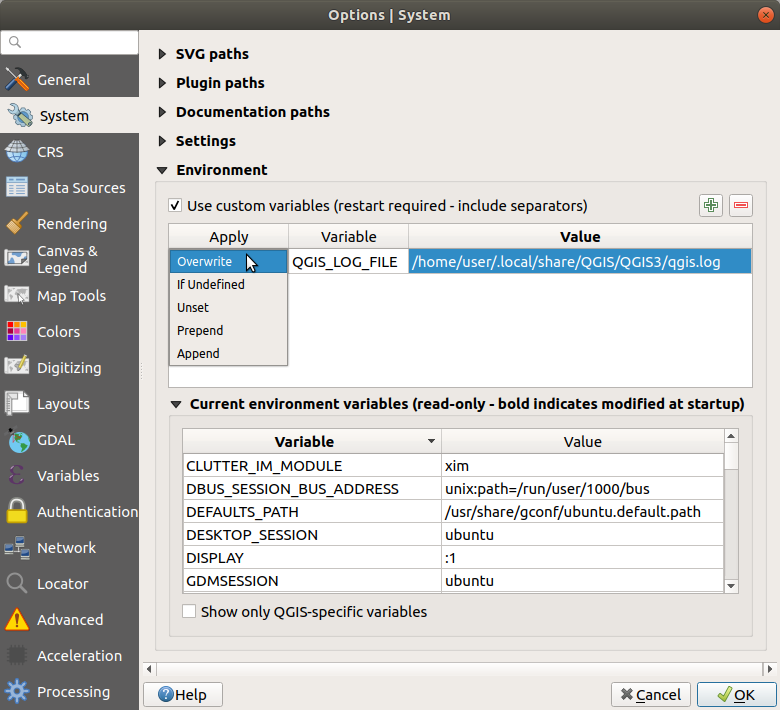This screenshot has height=710, width=780.
Task: Choose Prepend from the Apply dropdown list
Action: pos(200,330)
